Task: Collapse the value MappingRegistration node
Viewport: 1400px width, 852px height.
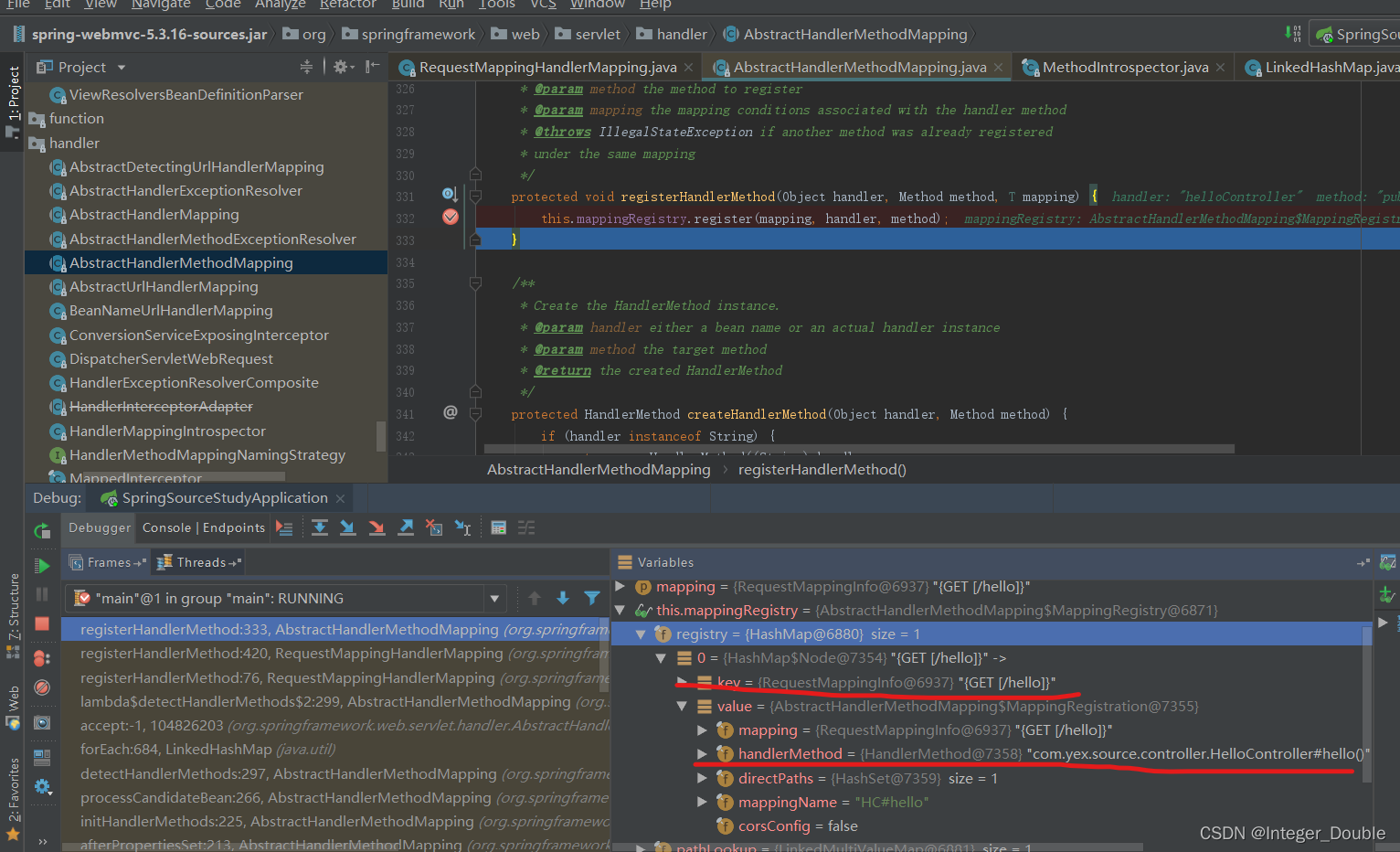Action: [x=682, y=706]
